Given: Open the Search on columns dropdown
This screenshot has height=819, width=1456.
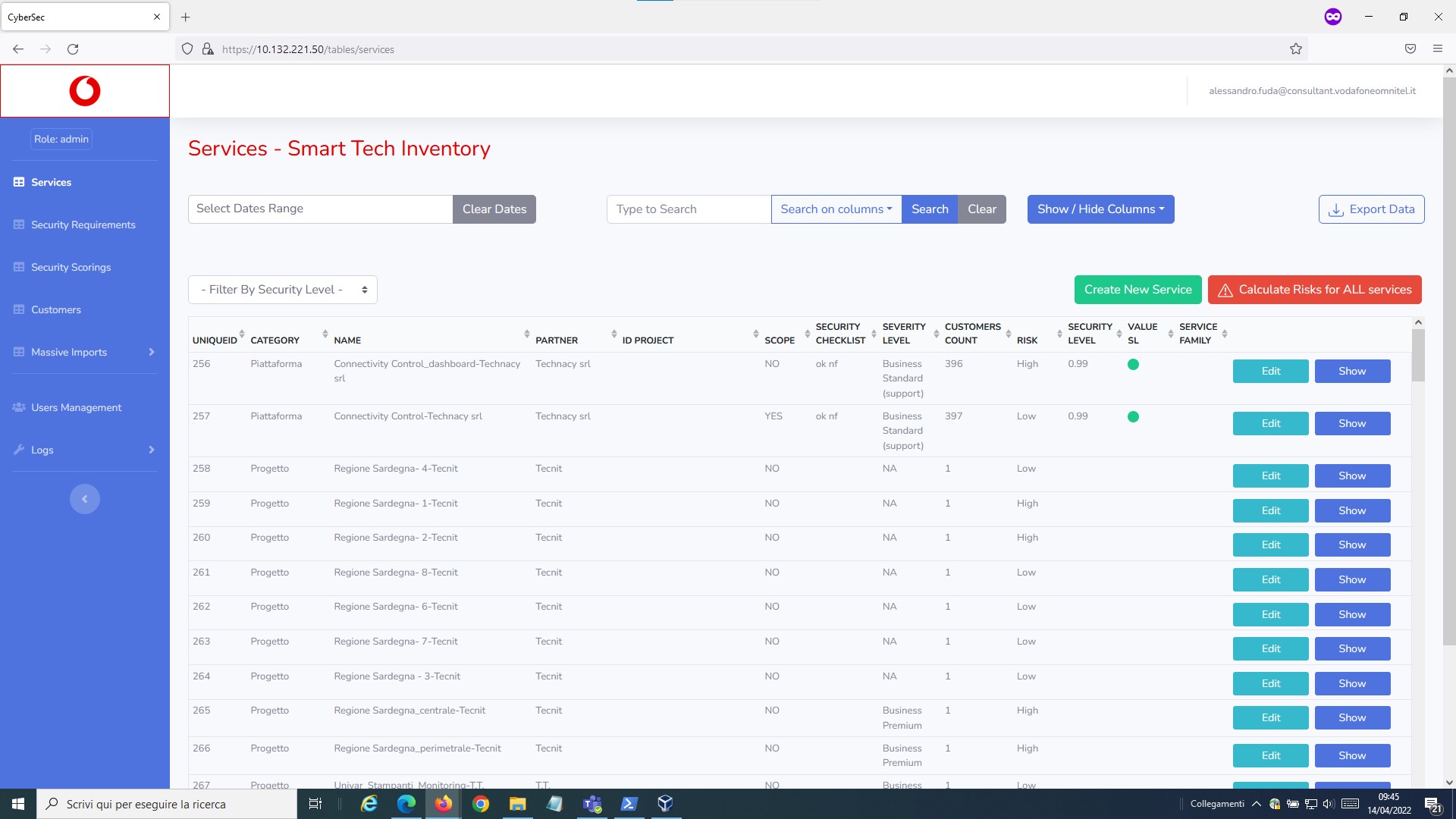Looking at the screenshot, I should (x=836, y=209).
